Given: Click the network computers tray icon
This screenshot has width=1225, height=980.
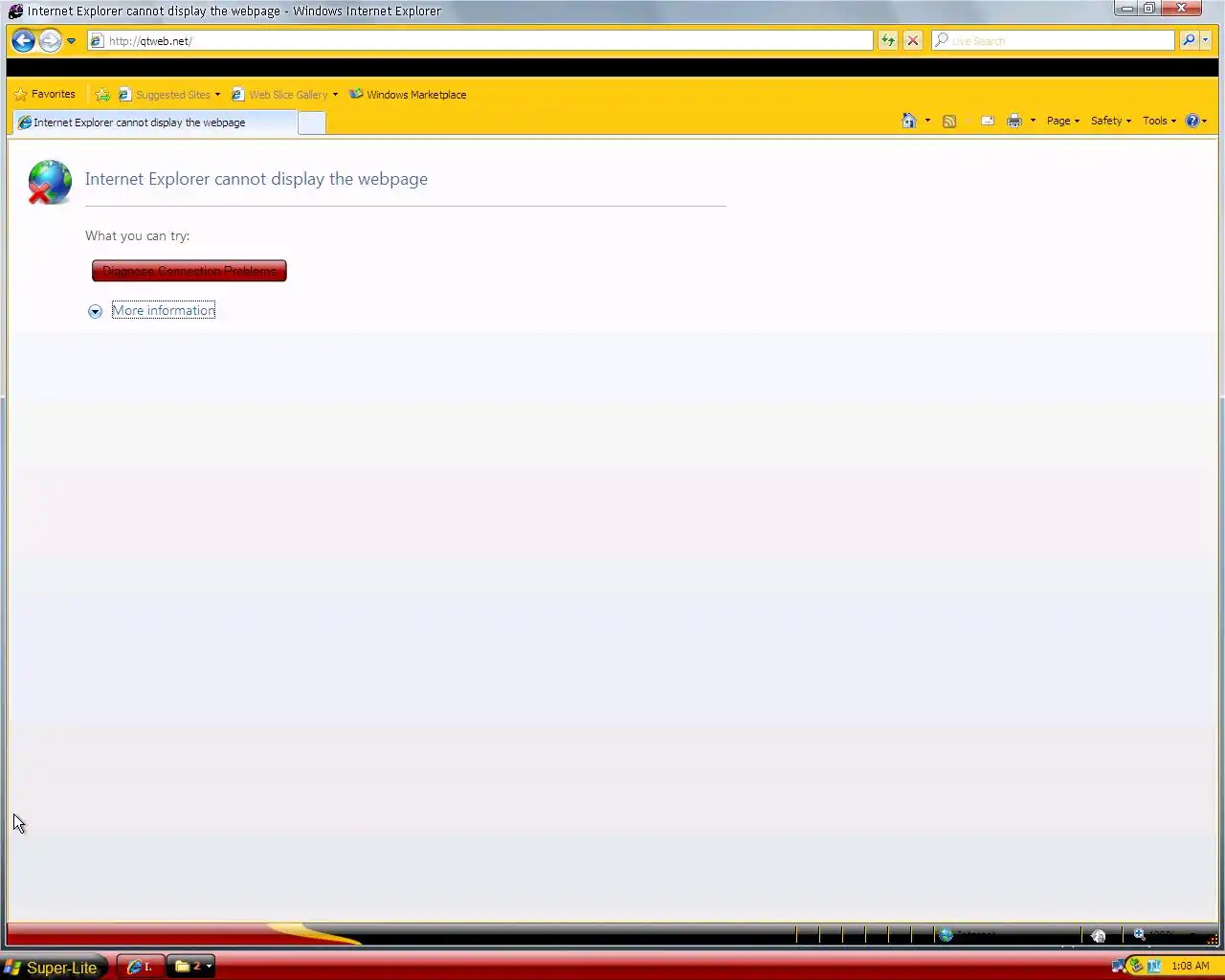Looking at the screenshot, I should point(1118,966).
